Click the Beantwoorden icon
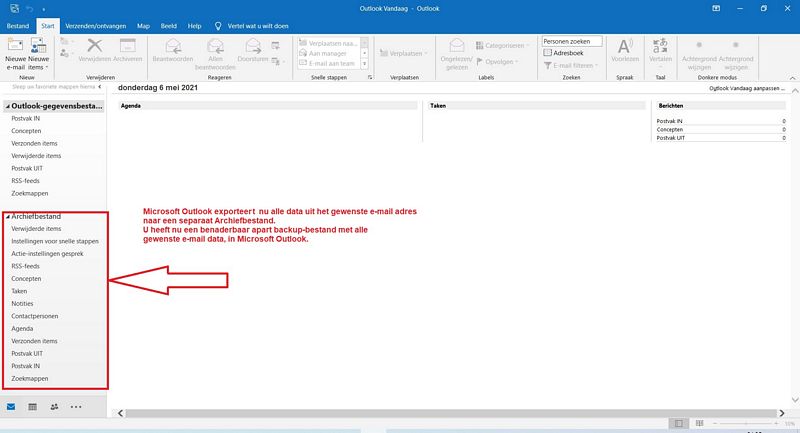 click(173, 45)
